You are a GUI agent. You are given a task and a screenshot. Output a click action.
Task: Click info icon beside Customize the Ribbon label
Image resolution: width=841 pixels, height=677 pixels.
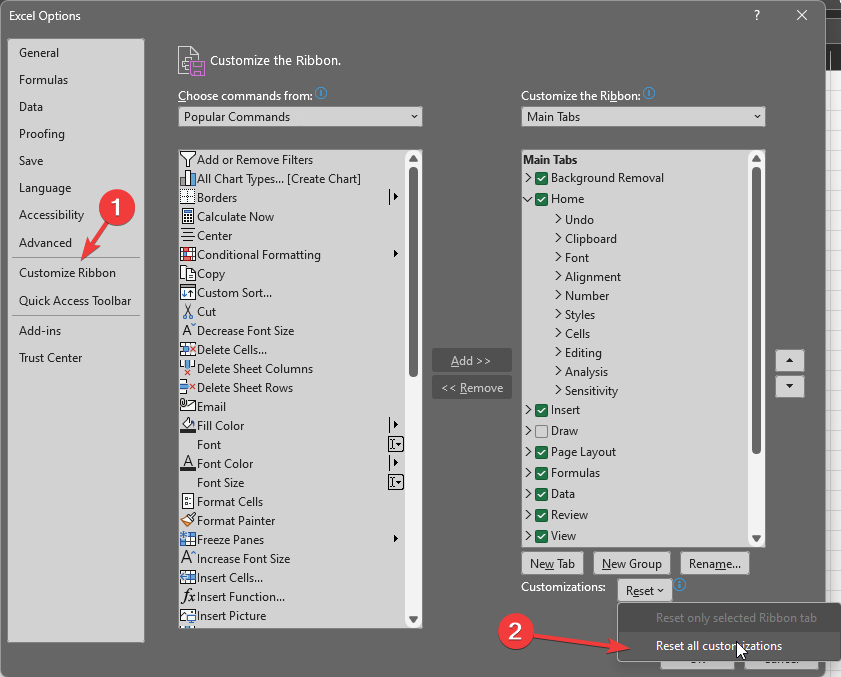649,93
